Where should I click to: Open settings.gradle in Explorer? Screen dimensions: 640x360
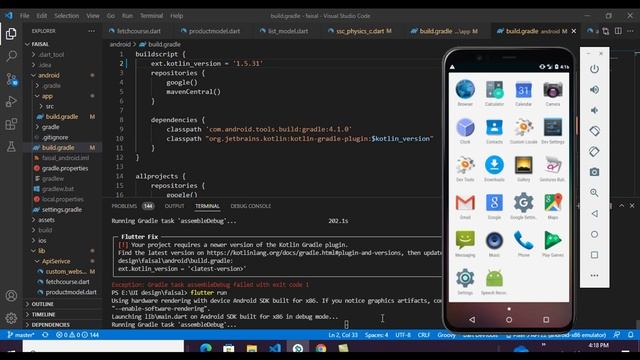(62, 210)
